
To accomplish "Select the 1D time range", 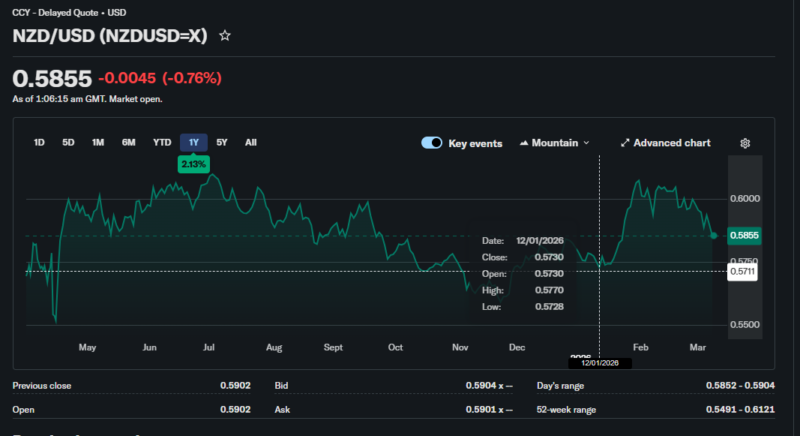I will [39, 142].
